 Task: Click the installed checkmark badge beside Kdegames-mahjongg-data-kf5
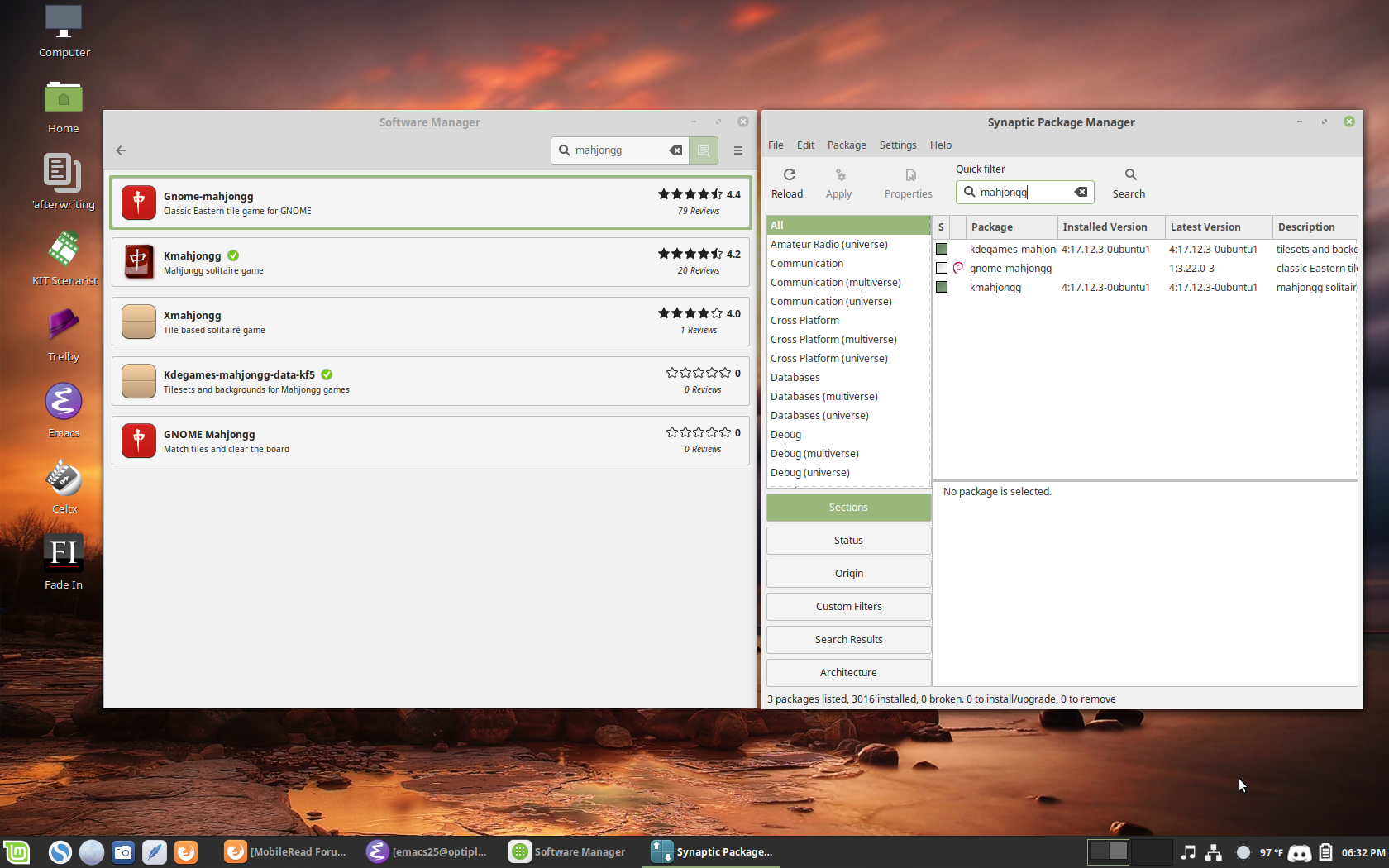[327, 374]
